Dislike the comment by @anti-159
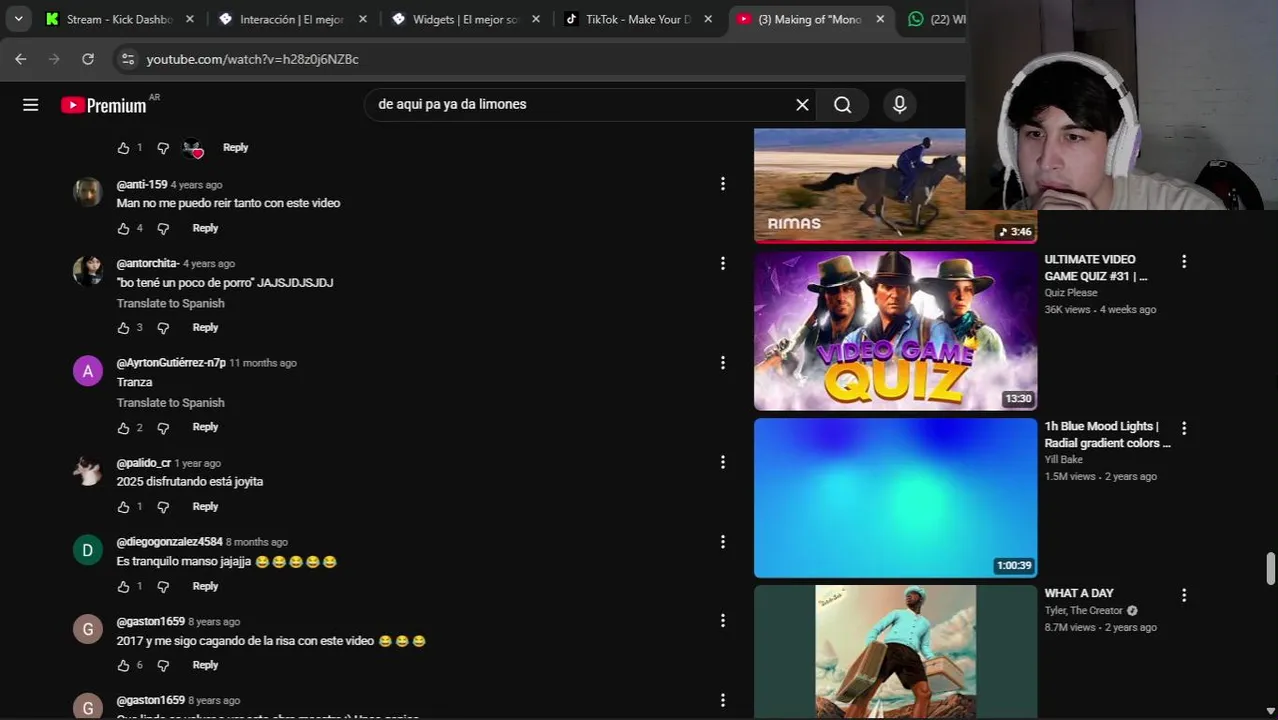 click(x=163, y=229)
